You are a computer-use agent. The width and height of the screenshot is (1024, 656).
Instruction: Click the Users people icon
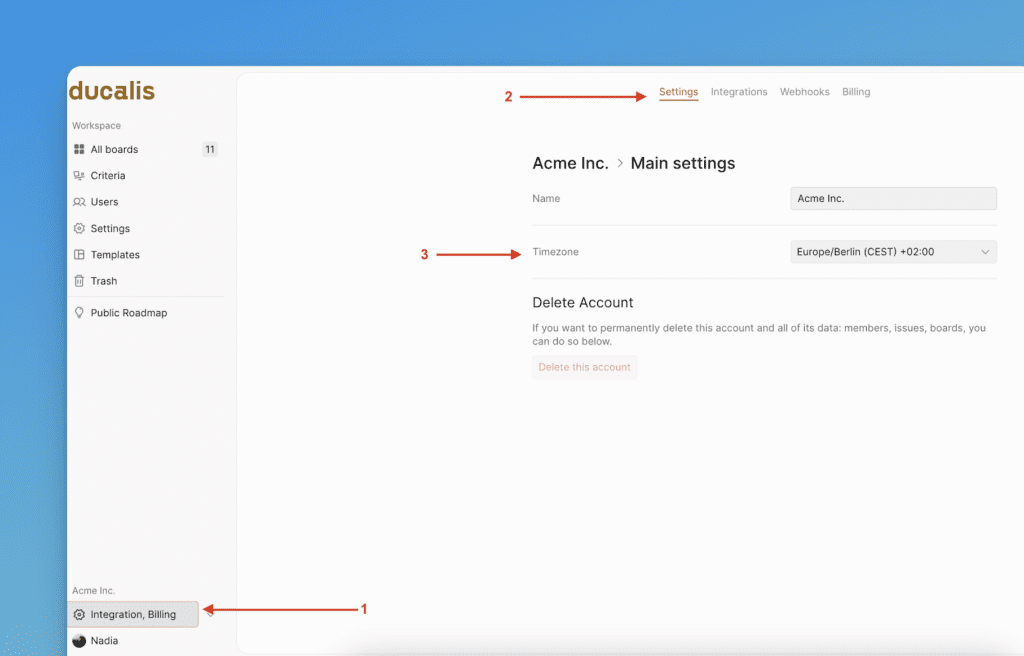(79, 202)
